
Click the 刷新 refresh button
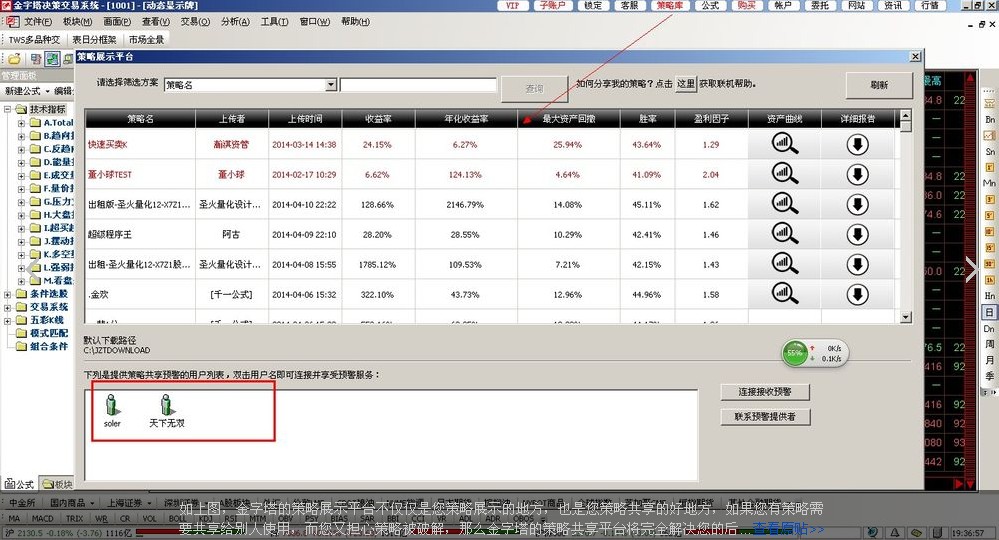(879, 85)
